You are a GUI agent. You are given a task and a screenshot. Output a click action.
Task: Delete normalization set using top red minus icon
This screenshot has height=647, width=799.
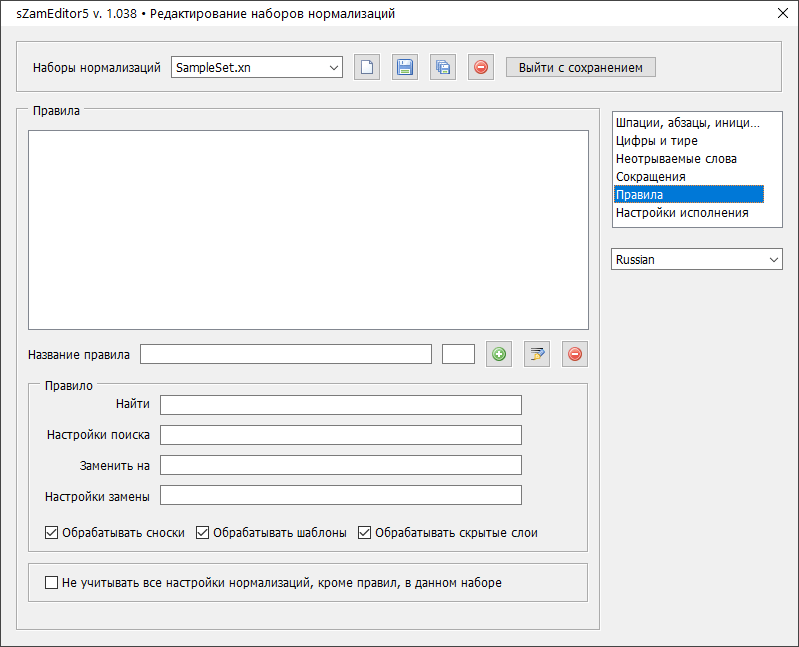click(x=481, y=68)
